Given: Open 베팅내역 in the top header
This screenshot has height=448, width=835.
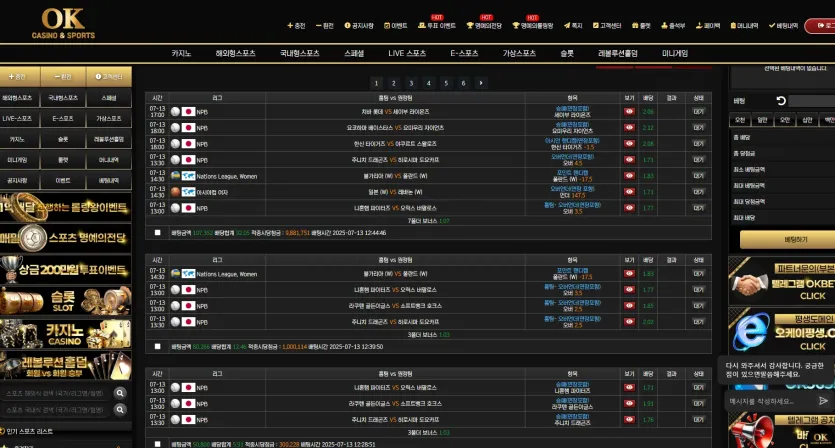Looking at the screenshot, I should click(783, 26).
